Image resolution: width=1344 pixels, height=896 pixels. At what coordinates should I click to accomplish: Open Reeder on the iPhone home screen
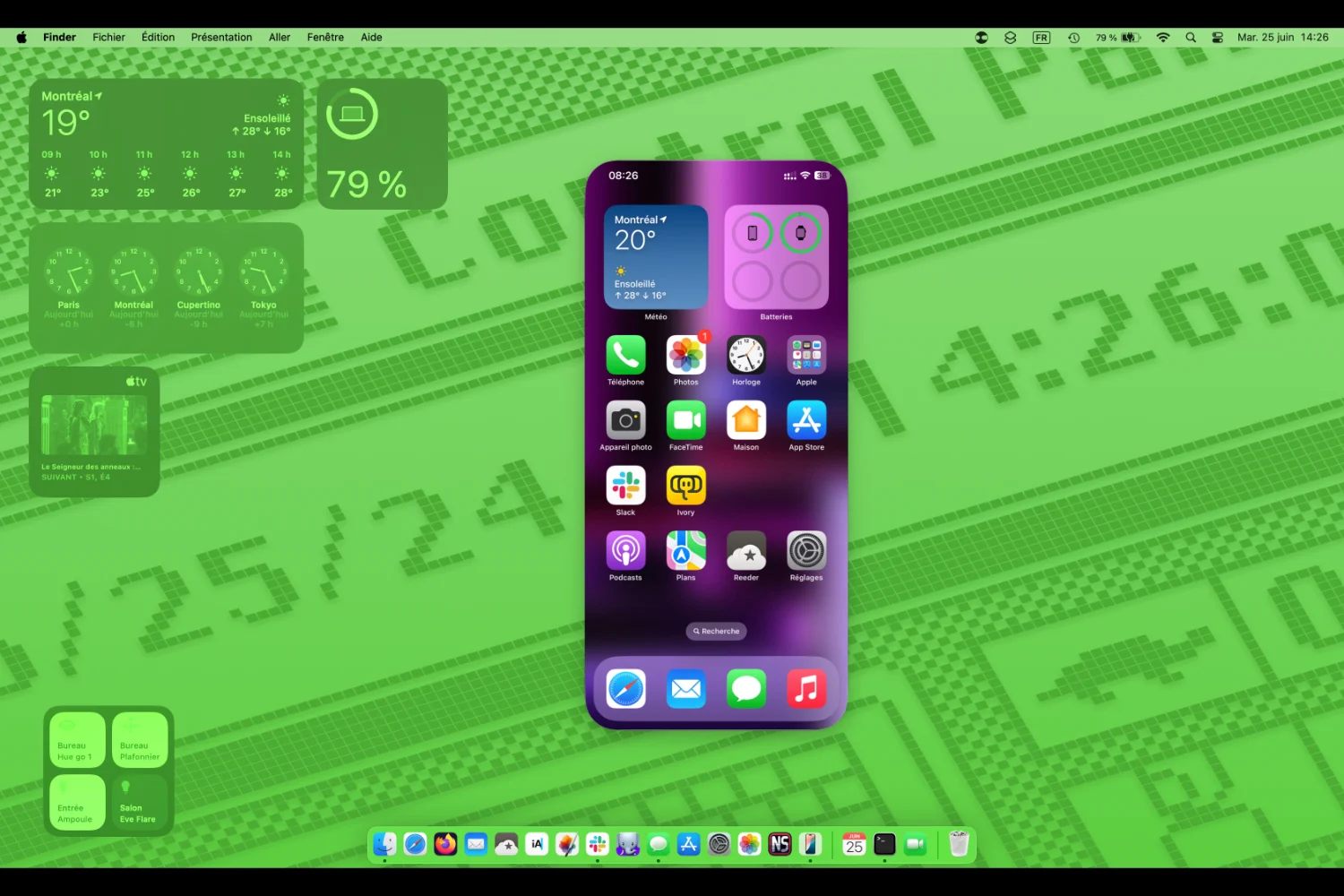coord(746,551)
